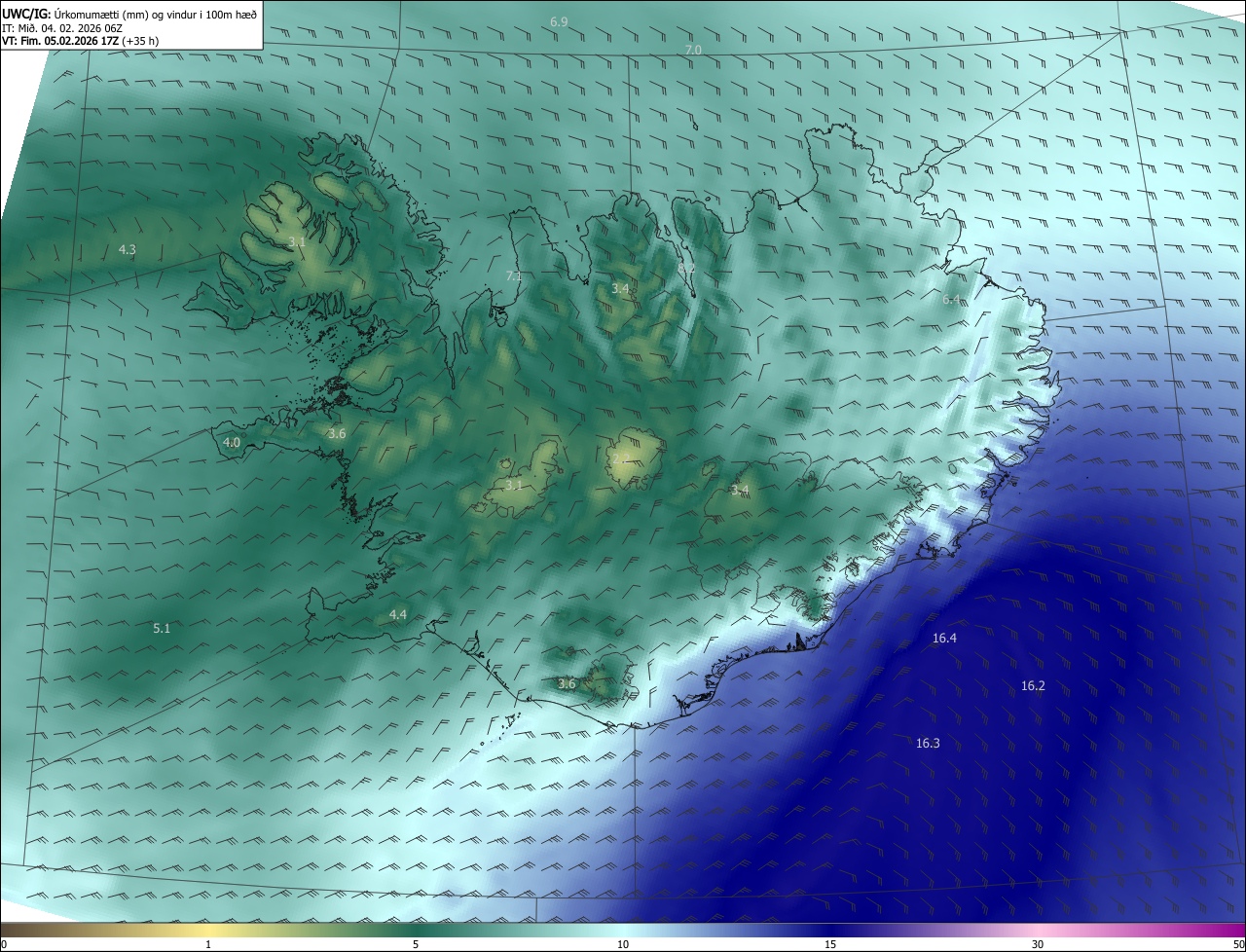
Task: Click the color scale label 1
Action: [x=209, y=944]
